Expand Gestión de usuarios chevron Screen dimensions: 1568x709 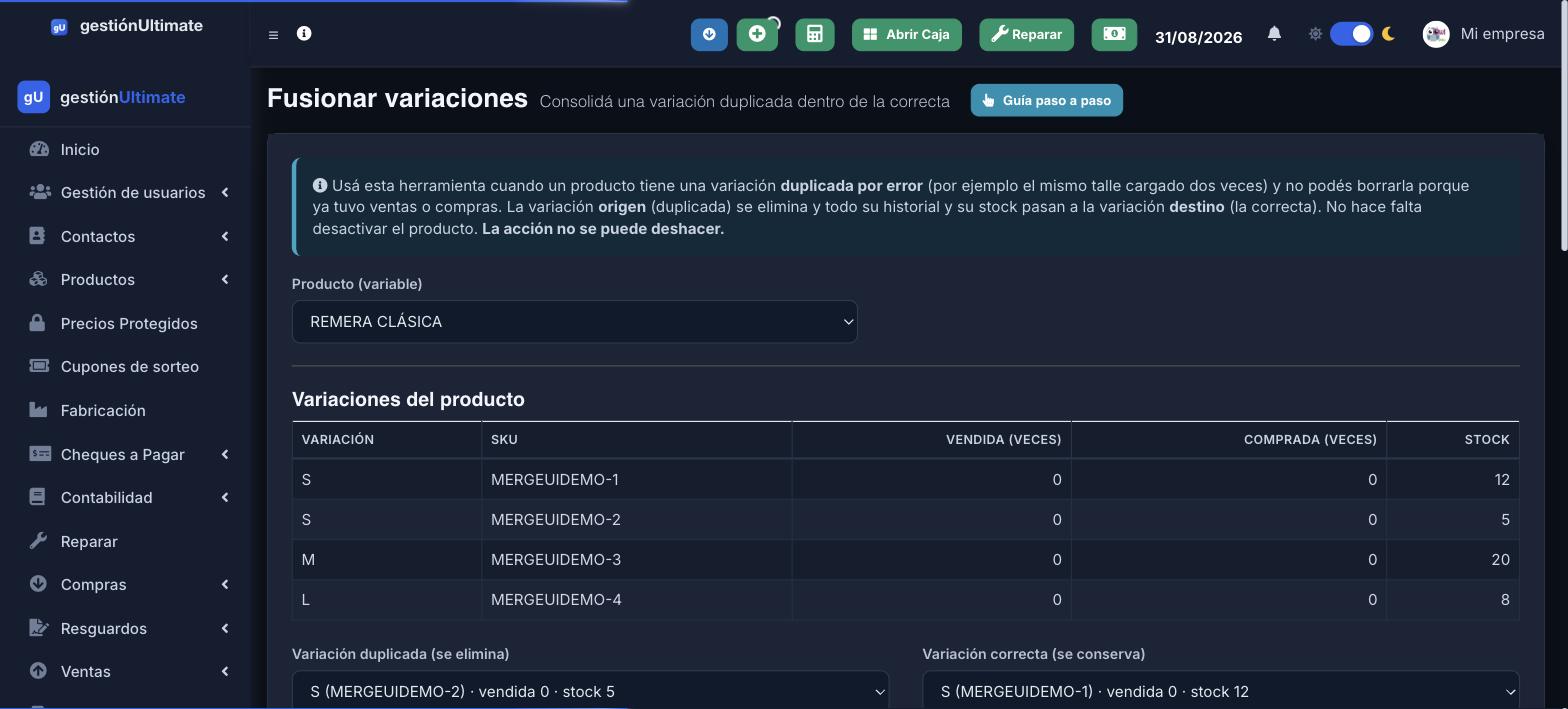225,192
